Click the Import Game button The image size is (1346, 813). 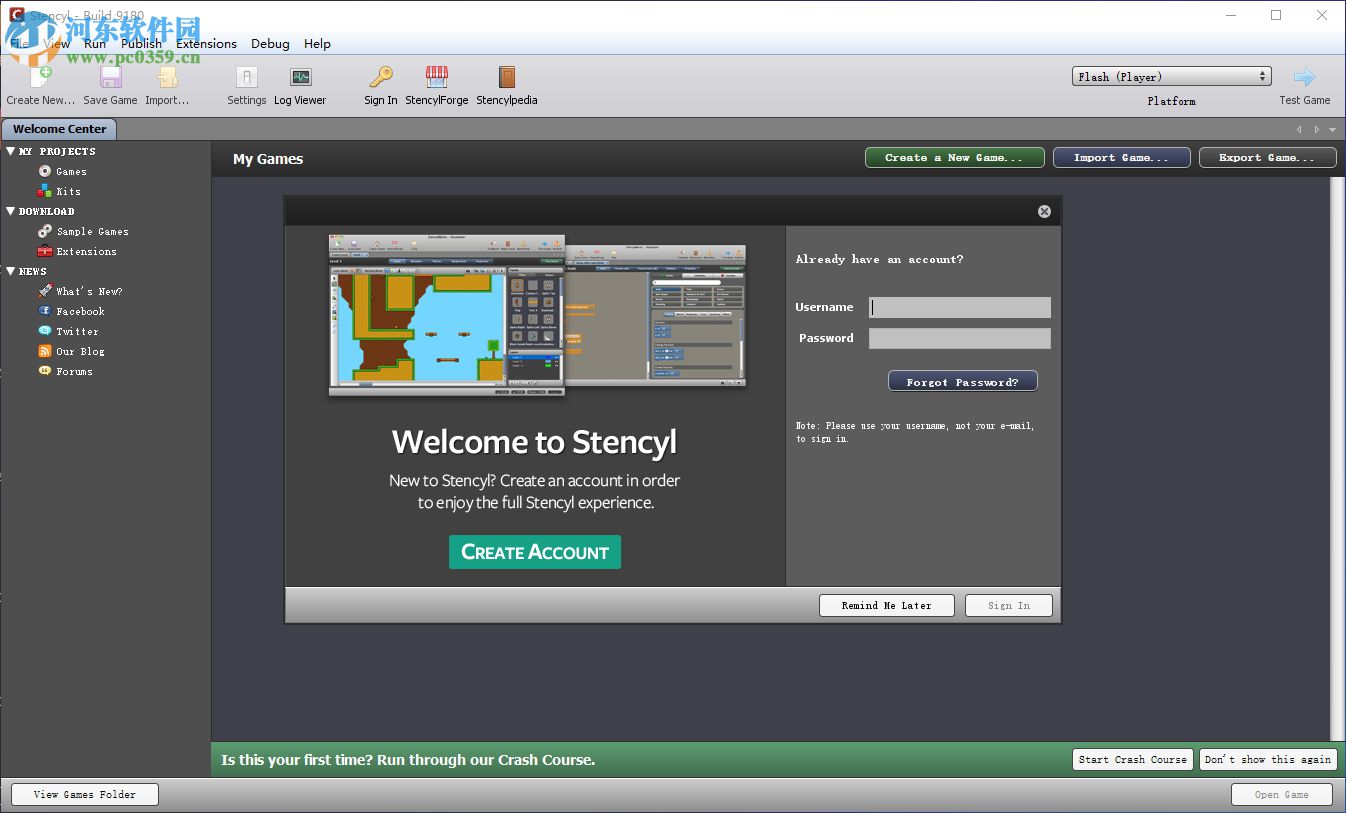click(x=1122, y=158)
